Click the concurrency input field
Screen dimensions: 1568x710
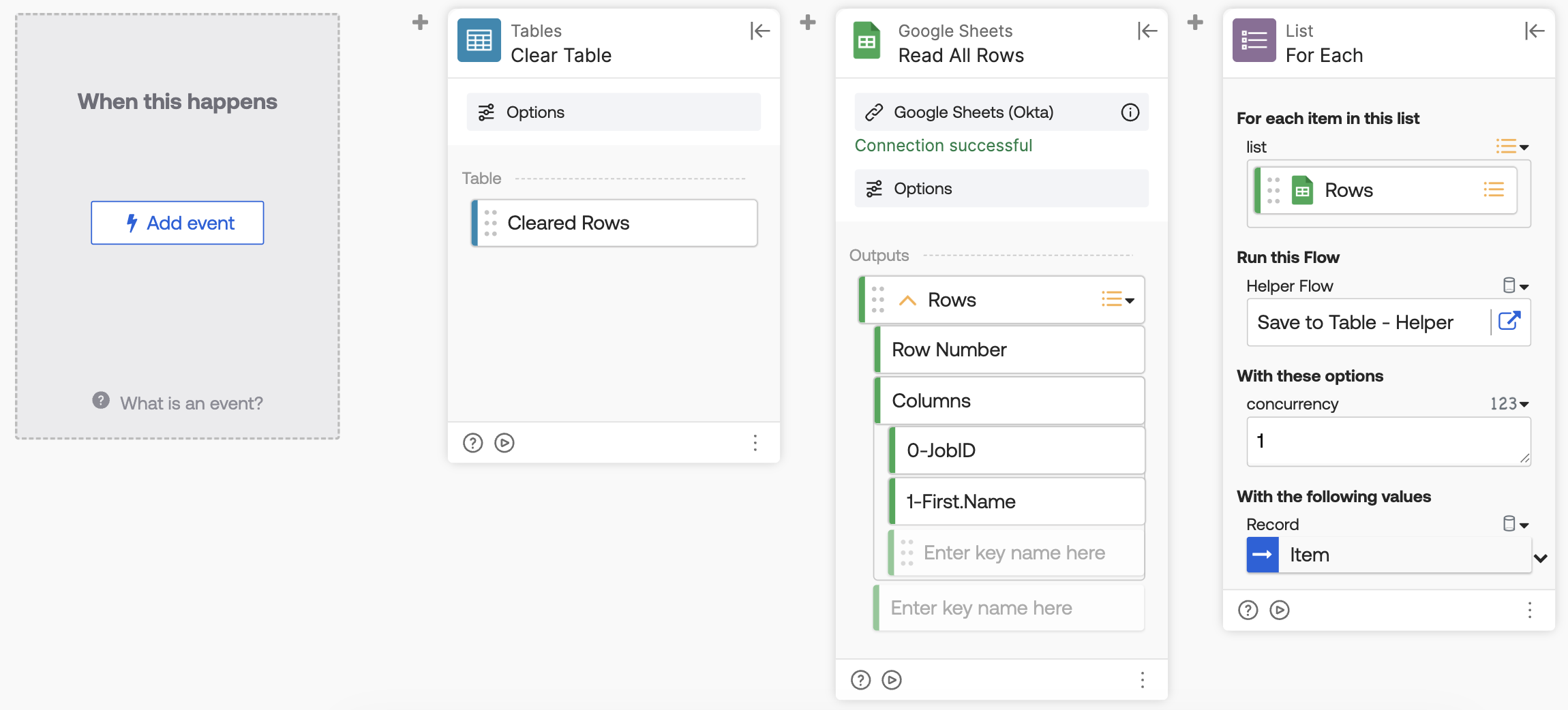(1384, 442)
